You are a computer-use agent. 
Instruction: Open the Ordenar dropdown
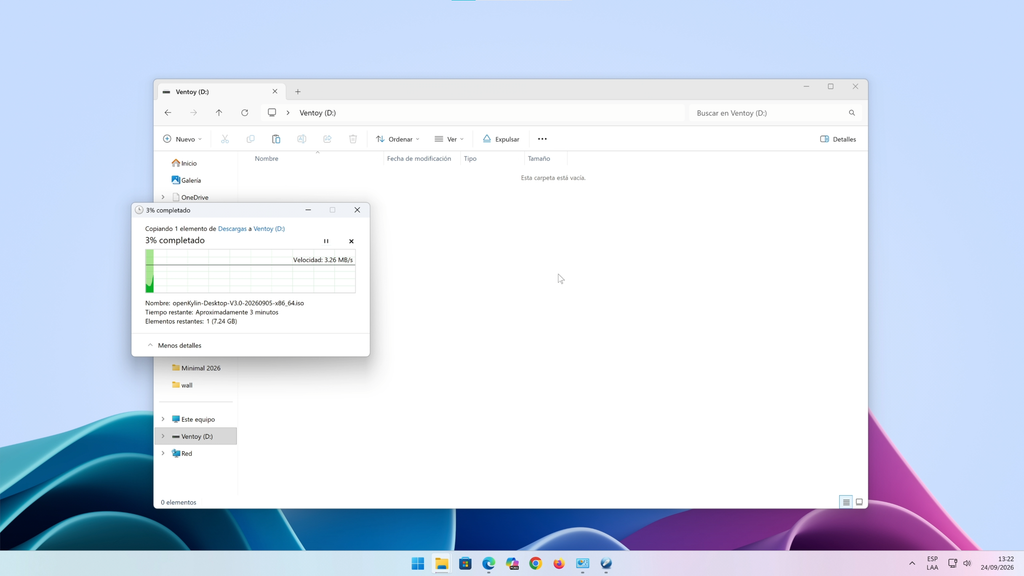(x=398, y=139)
